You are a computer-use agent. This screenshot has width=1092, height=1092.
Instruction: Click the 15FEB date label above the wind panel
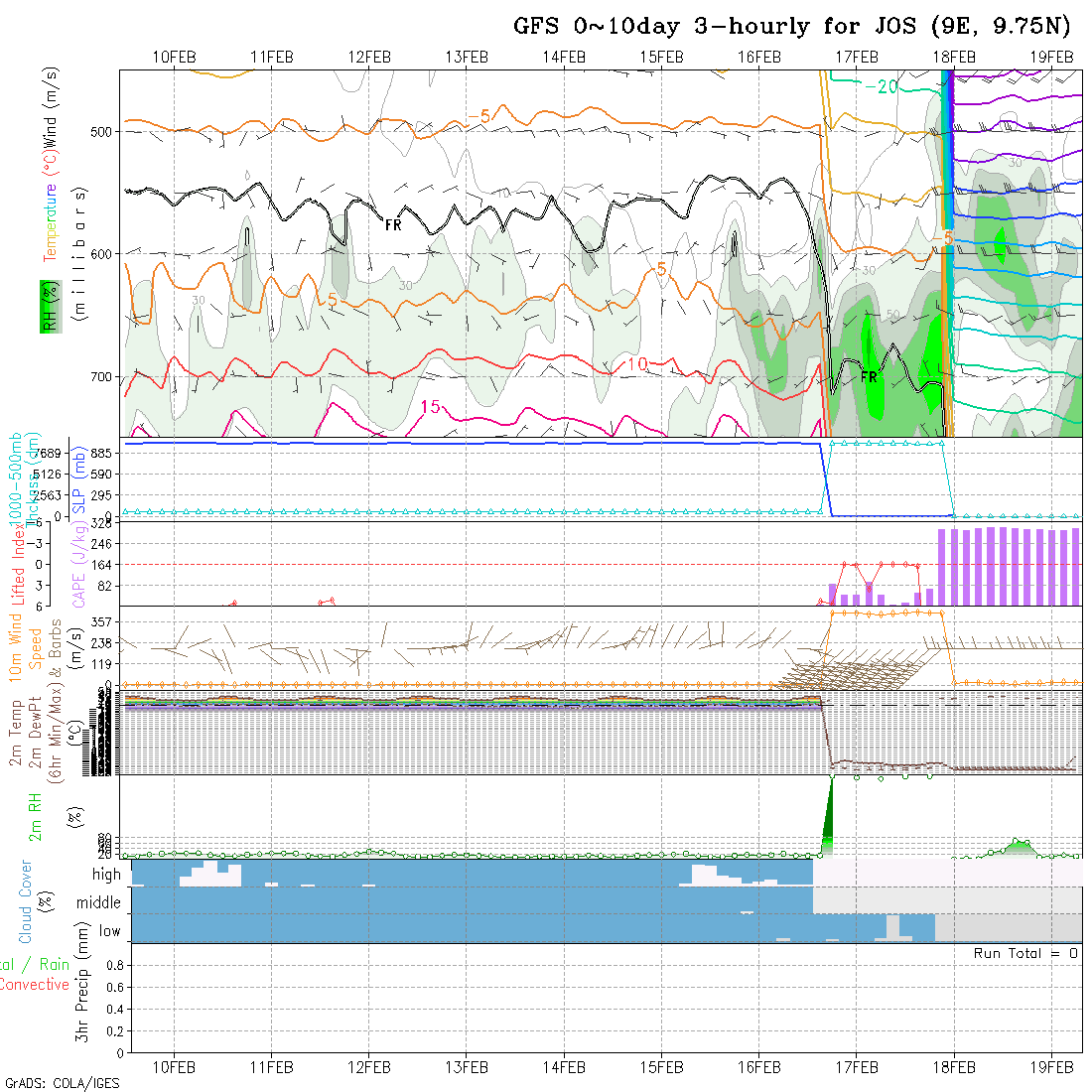pyautogui.click(x=661, y=58)
